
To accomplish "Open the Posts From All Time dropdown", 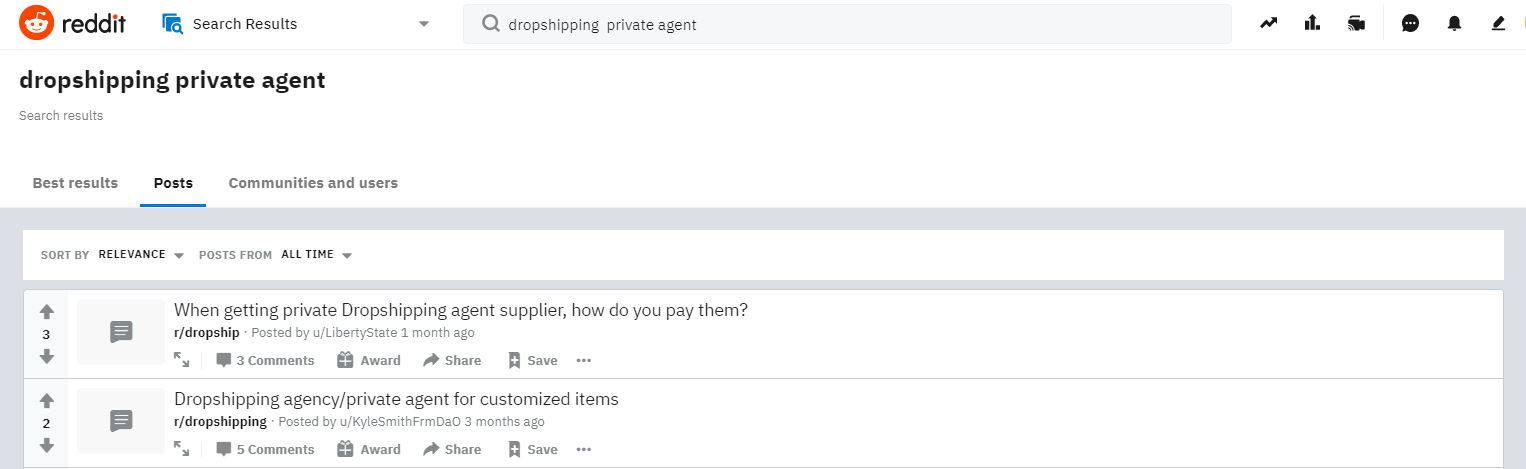I will tap(316, 255).
